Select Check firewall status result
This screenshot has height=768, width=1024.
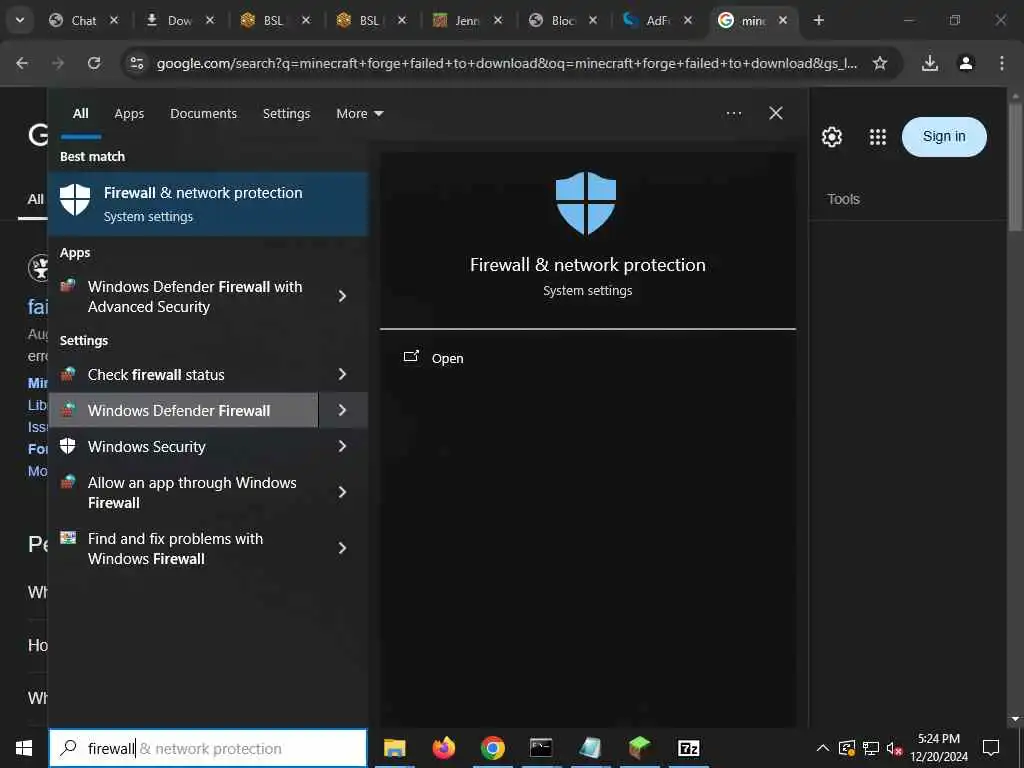(184, 374)
